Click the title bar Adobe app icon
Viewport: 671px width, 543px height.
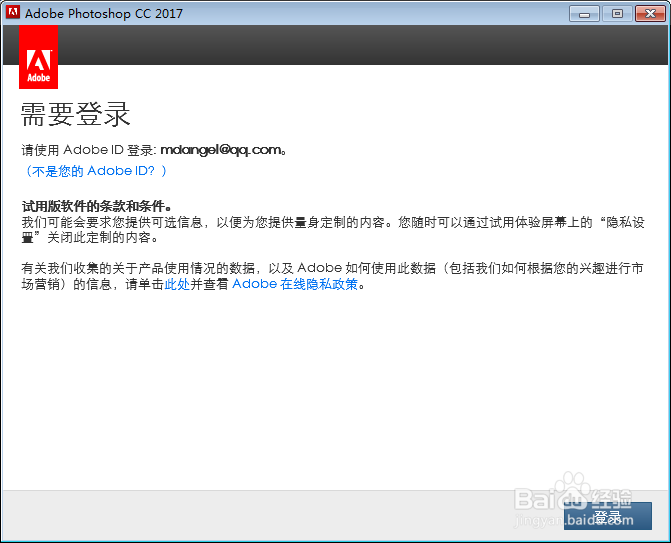13,12
